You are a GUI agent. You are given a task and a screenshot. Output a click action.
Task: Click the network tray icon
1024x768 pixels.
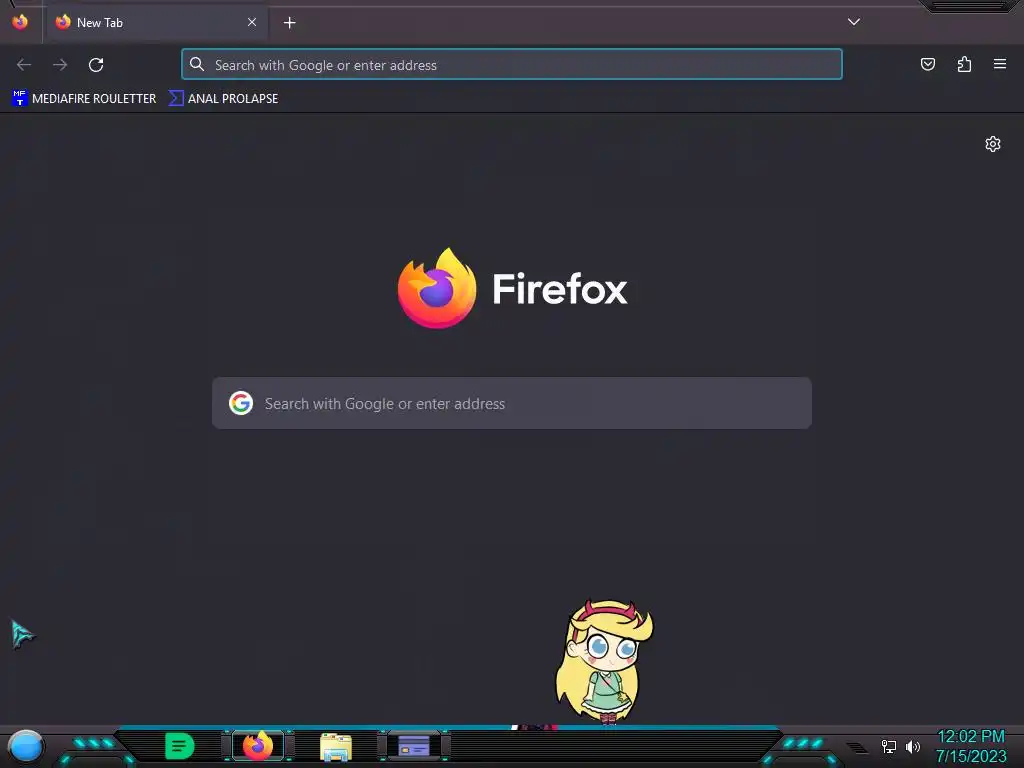[888, 746]
